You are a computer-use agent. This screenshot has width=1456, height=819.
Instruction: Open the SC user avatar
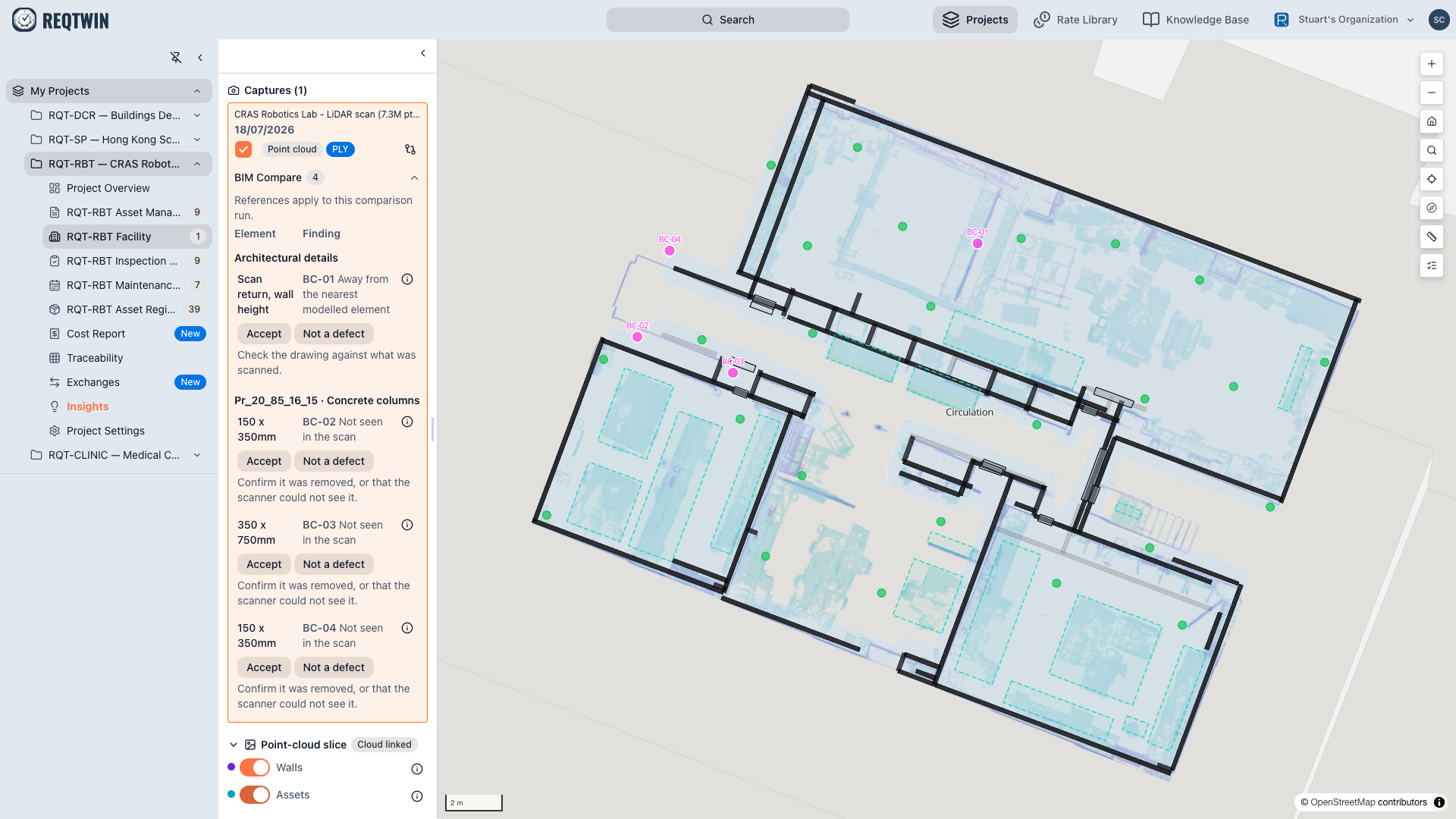[1439, 20]
